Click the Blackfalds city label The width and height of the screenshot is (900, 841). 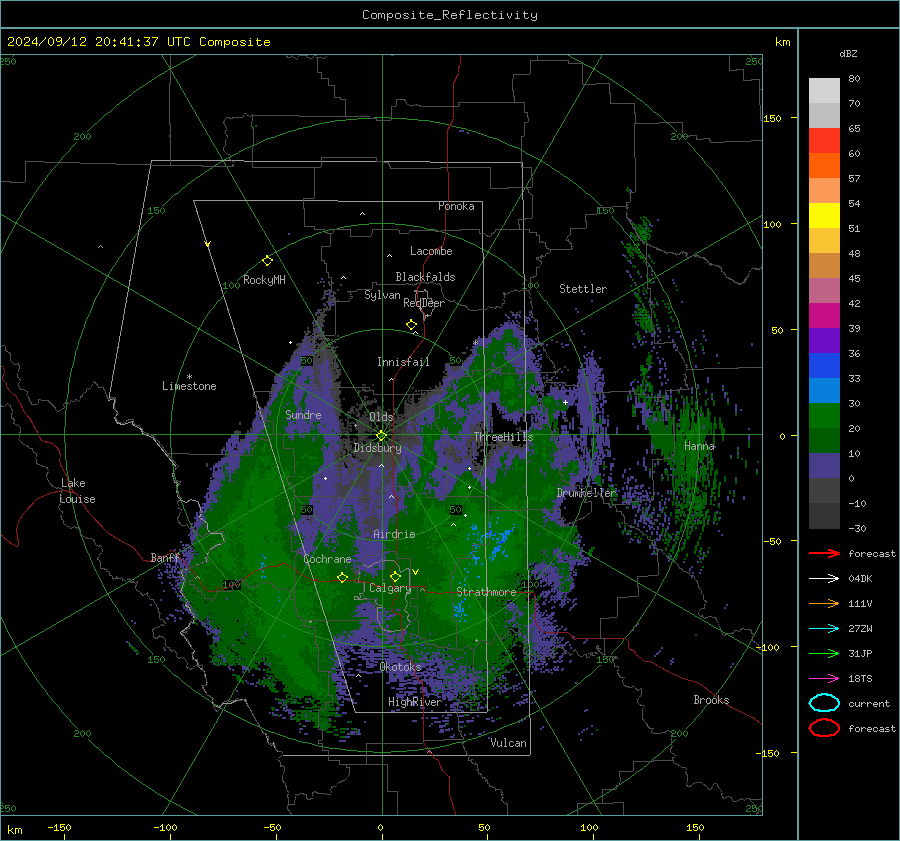[425, 277]
